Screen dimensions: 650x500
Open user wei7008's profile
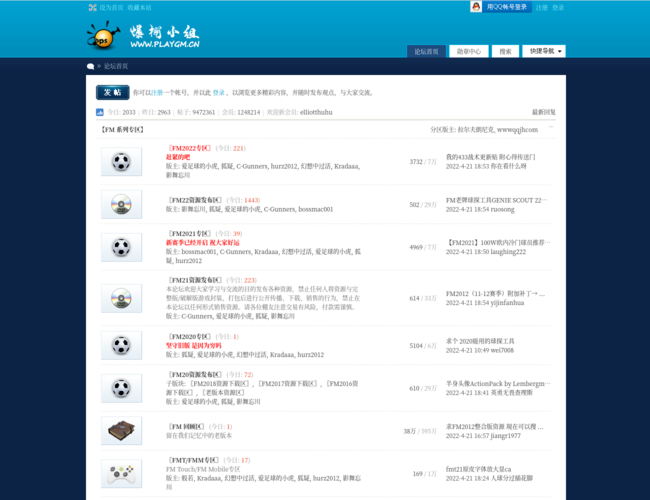click(502, 350)
